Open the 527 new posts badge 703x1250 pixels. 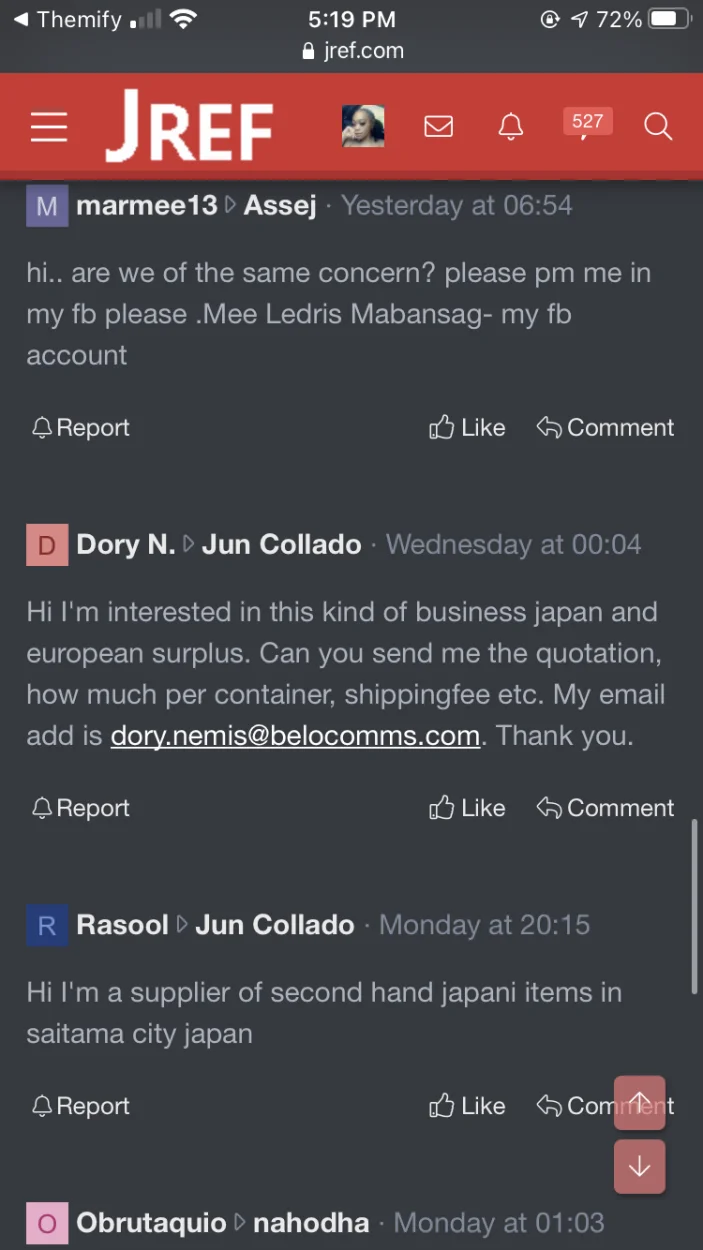coord(587,123)
